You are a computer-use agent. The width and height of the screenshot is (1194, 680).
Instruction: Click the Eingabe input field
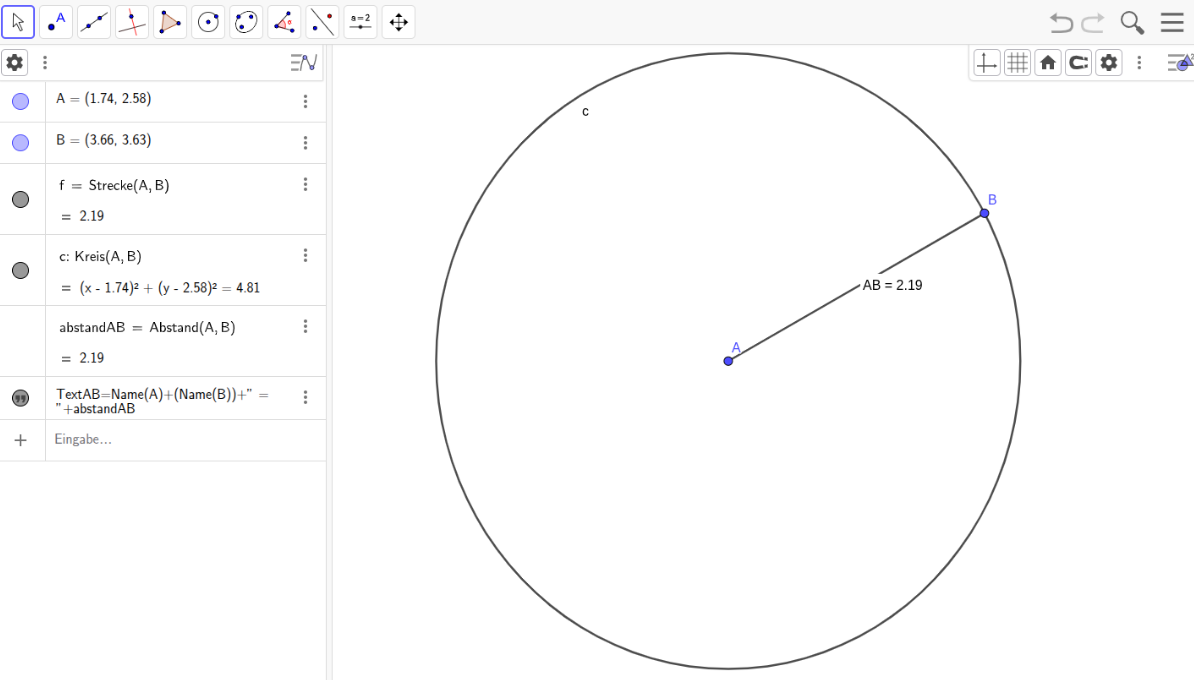[x=180, y=440]
